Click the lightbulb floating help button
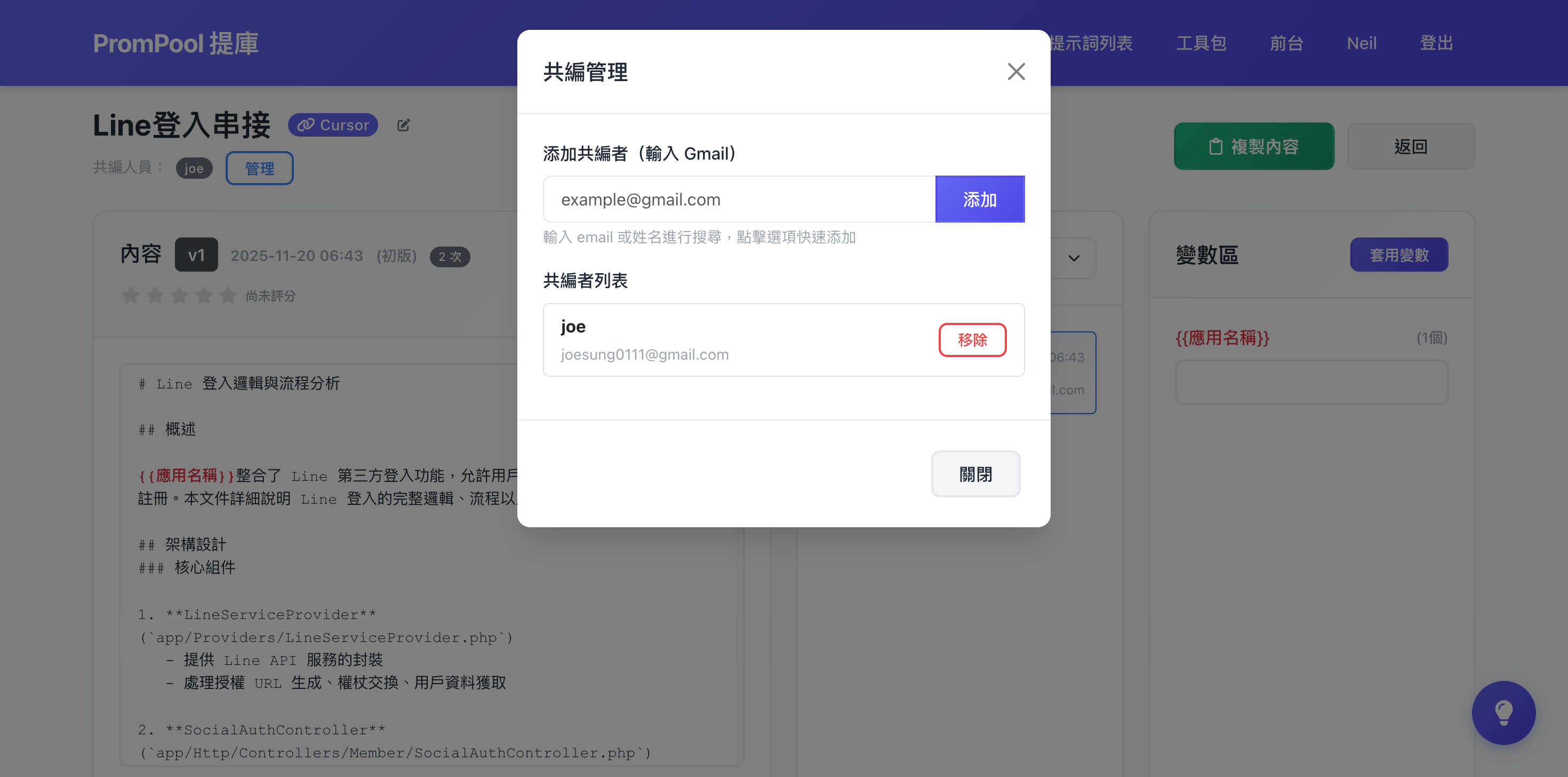1568x777 pixels. pos(1503,712)
